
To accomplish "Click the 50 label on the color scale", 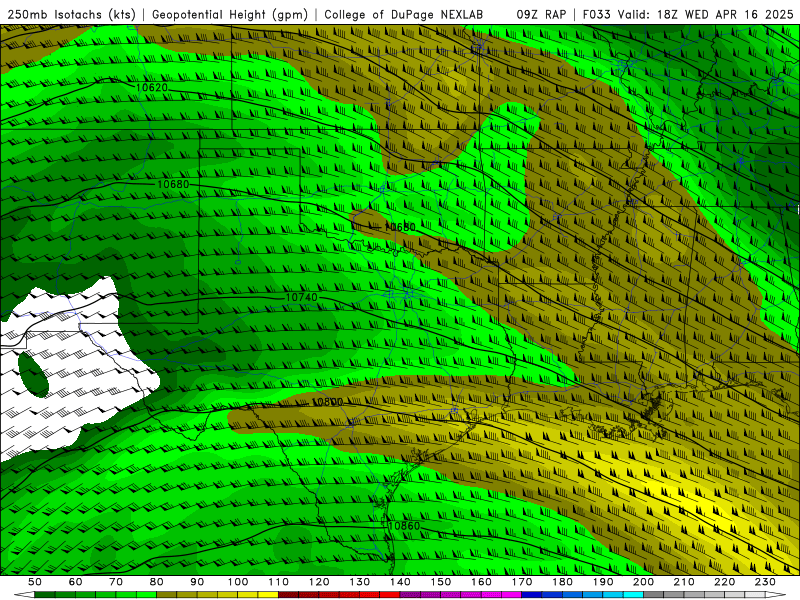I will tap(35, 582).
